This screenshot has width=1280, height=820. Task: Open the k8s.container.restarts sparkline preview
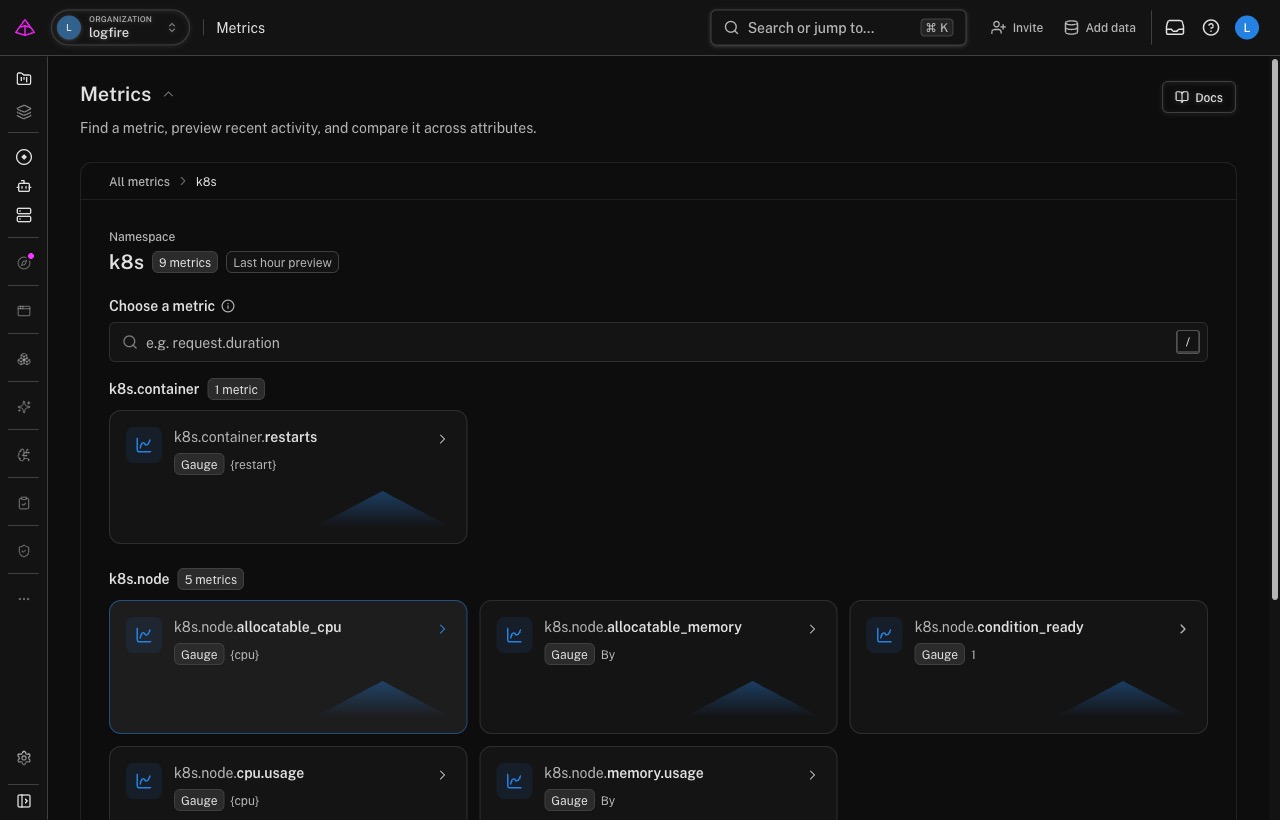pyautogui.click(x=383, y=508)
